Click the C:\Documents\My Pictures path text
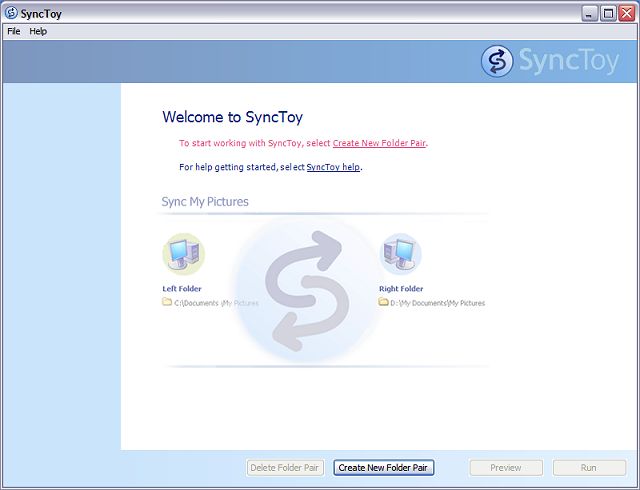This screenshot has width=640, height=490. pyautogui.click(x=216, y=303)
